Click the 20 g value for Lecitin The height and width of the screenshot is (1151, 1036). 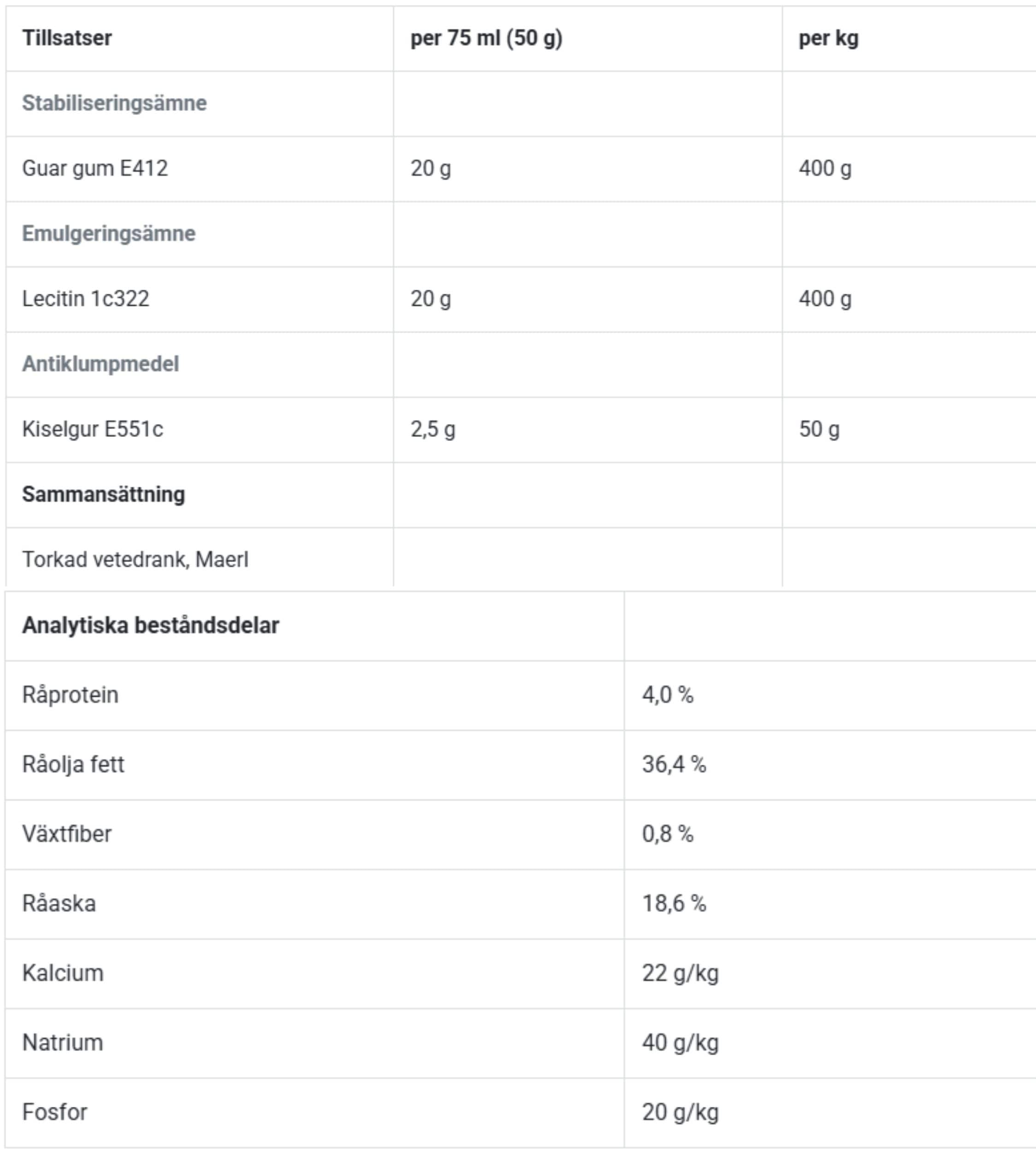[x=431, y=299]
